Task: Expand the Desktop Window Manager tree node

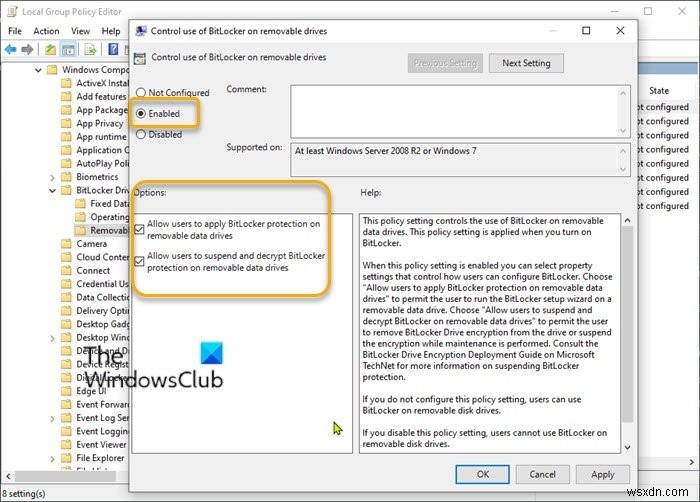Action: tap(52, 339)
